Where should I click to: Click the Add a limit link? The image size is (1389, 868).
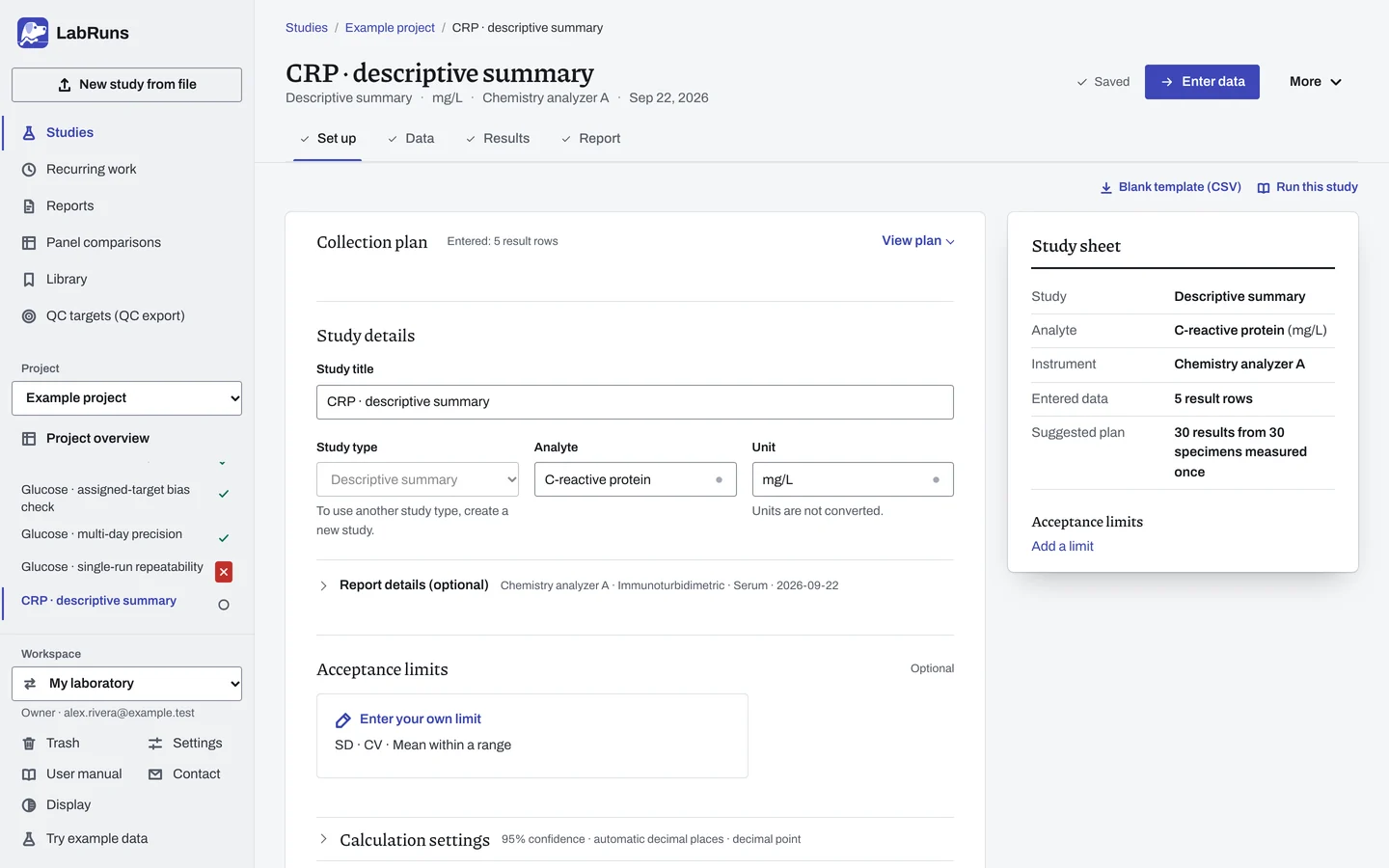click(1062, 546)
